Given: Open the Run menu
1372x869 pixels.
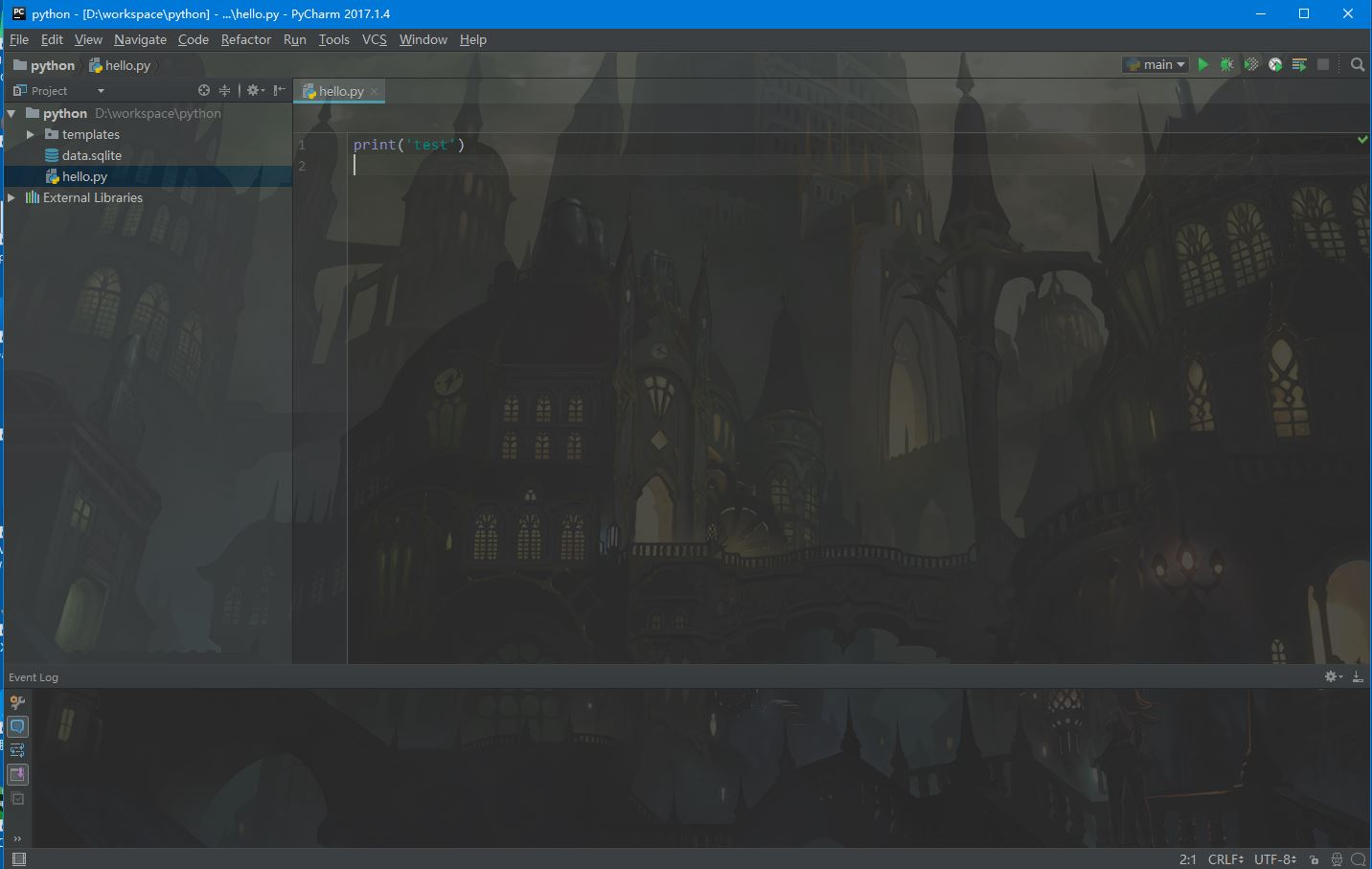Looking at the screenshot, I should coord(295,39).
